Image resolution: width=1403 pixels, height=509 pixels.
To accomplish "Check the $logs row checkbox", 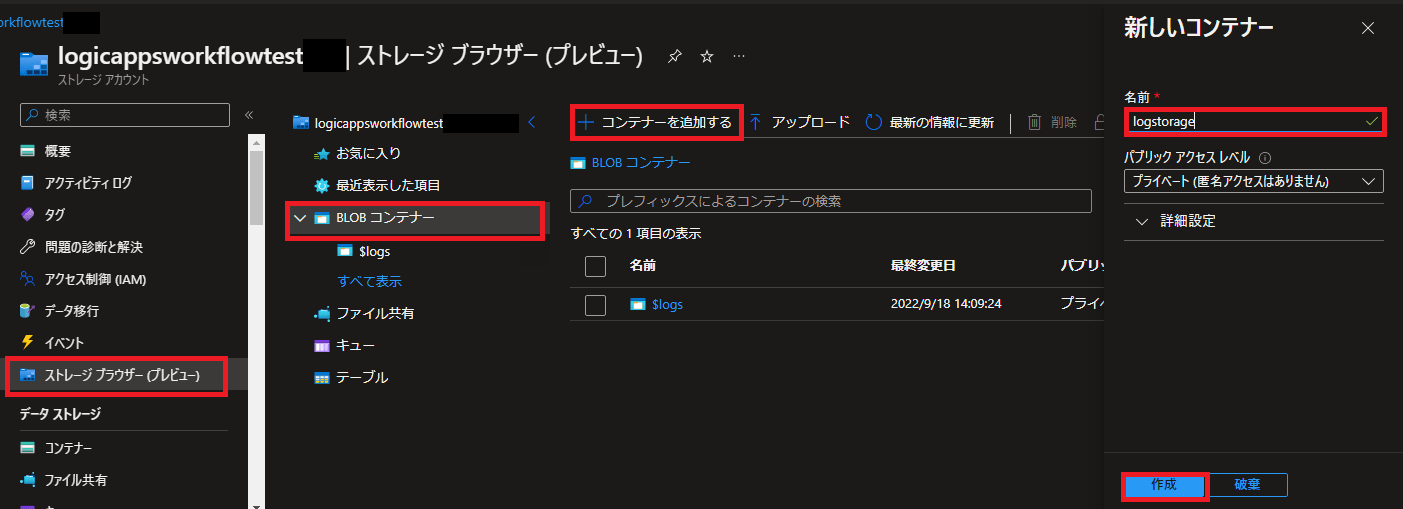I will click(595, 305).
